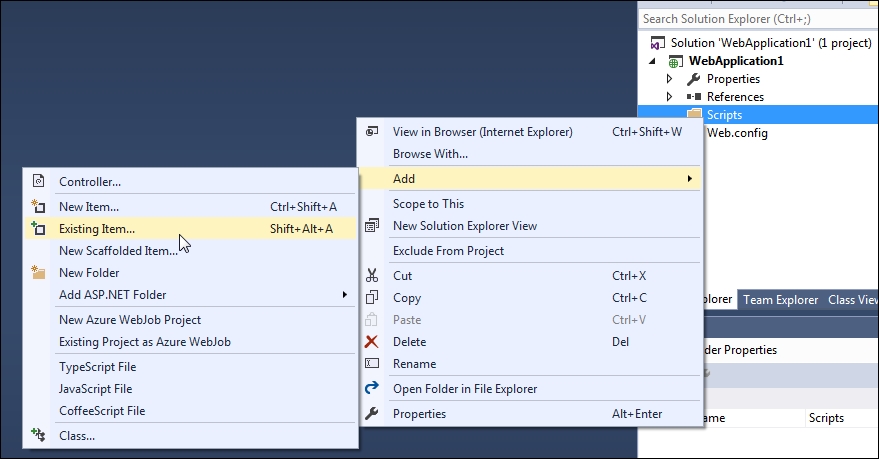
Task: Switch to the Class View tab
Action: pyautogui.click(x=853, y=300)
